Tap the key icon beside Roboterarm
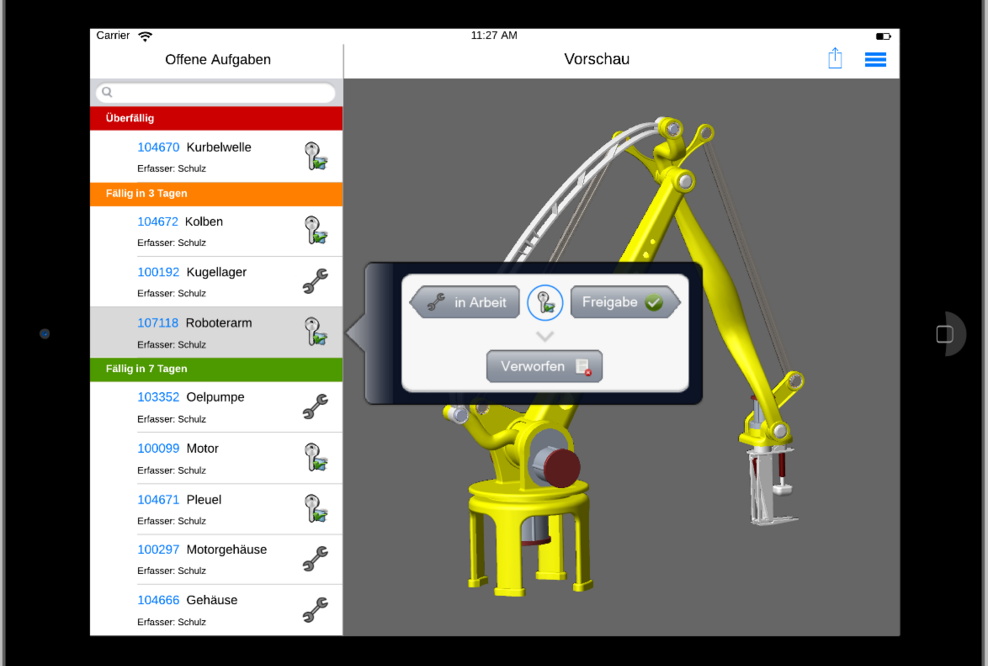Image resolution: width=988 pixels, height=666 pixels. coord(316,332)
